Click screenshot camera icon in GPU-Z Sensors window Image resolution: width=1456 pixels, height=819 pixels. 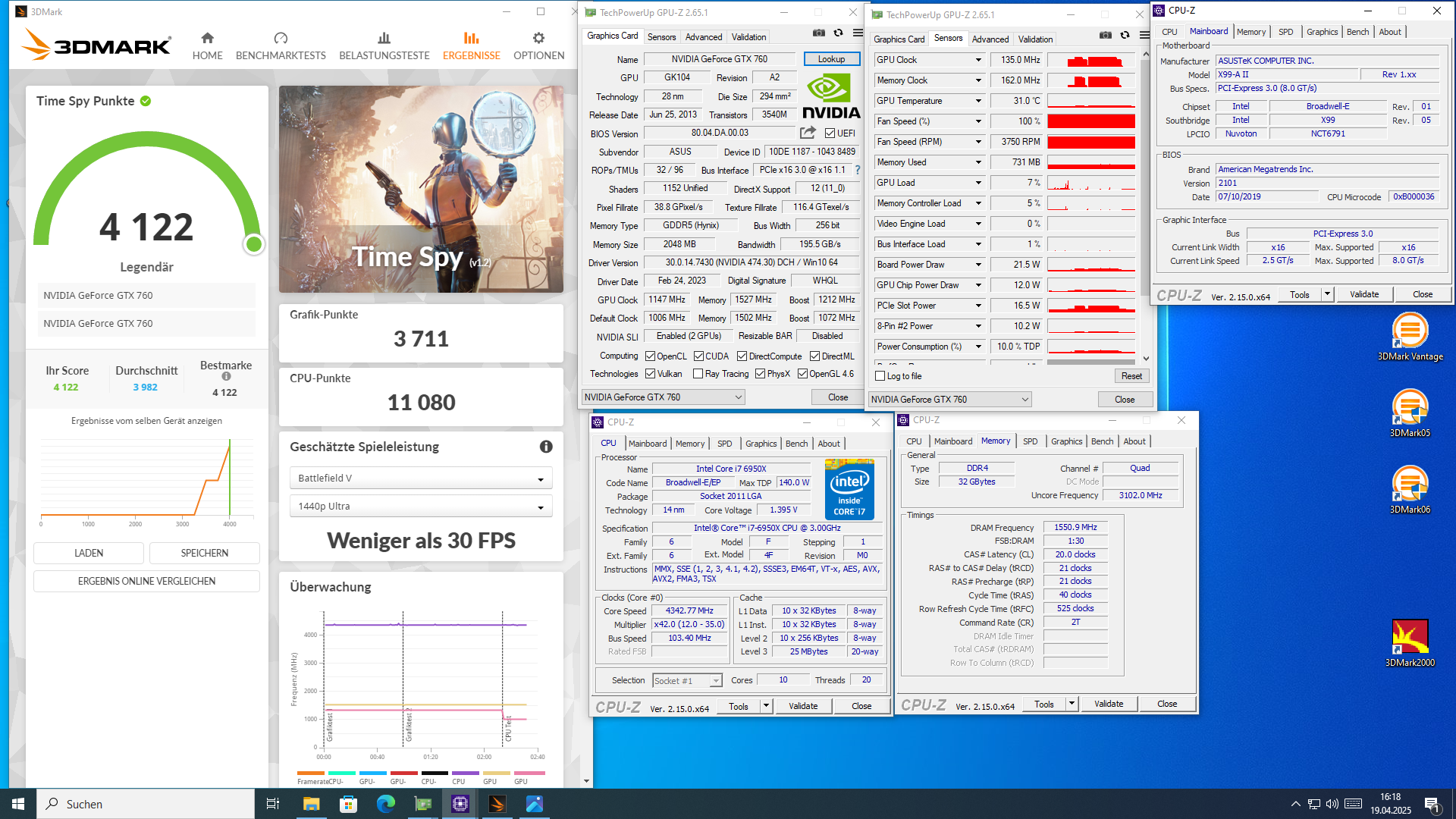[x=1106, y=36]
